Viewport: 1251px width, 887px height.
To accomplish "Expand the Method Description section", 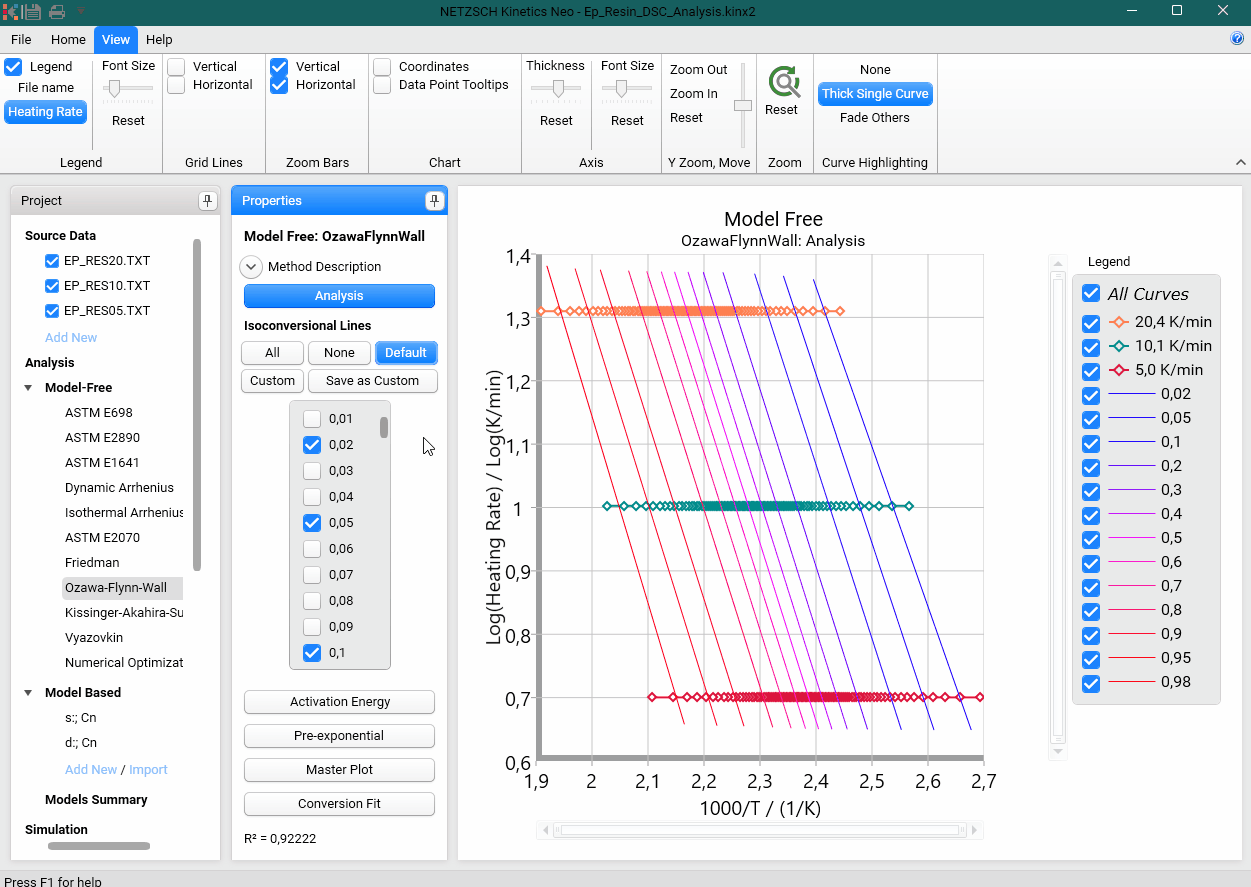I will (x=250, y=267).
